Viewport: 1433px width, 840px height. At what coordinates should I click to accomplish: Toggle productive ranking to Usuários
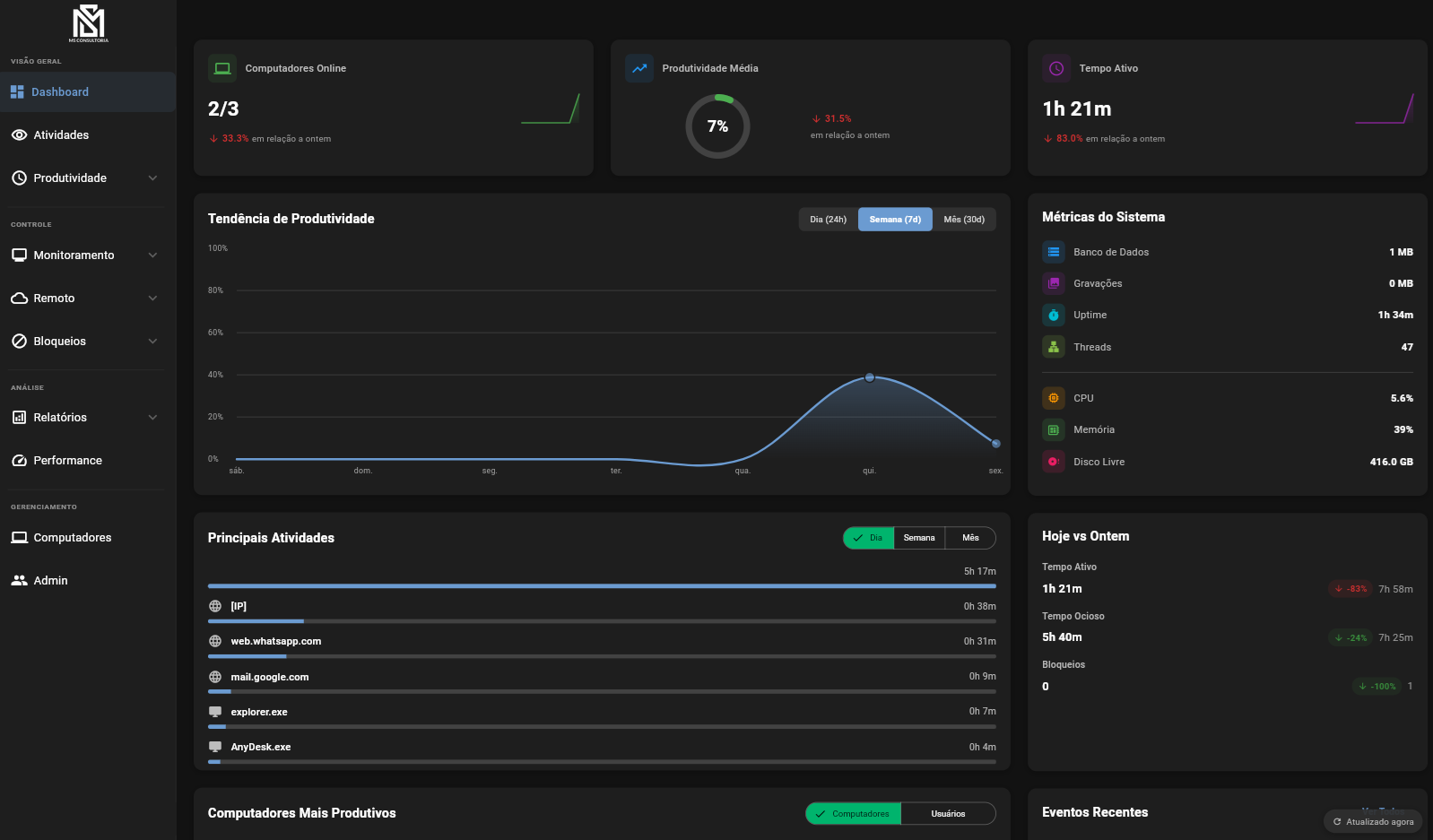tap(948, 814)
